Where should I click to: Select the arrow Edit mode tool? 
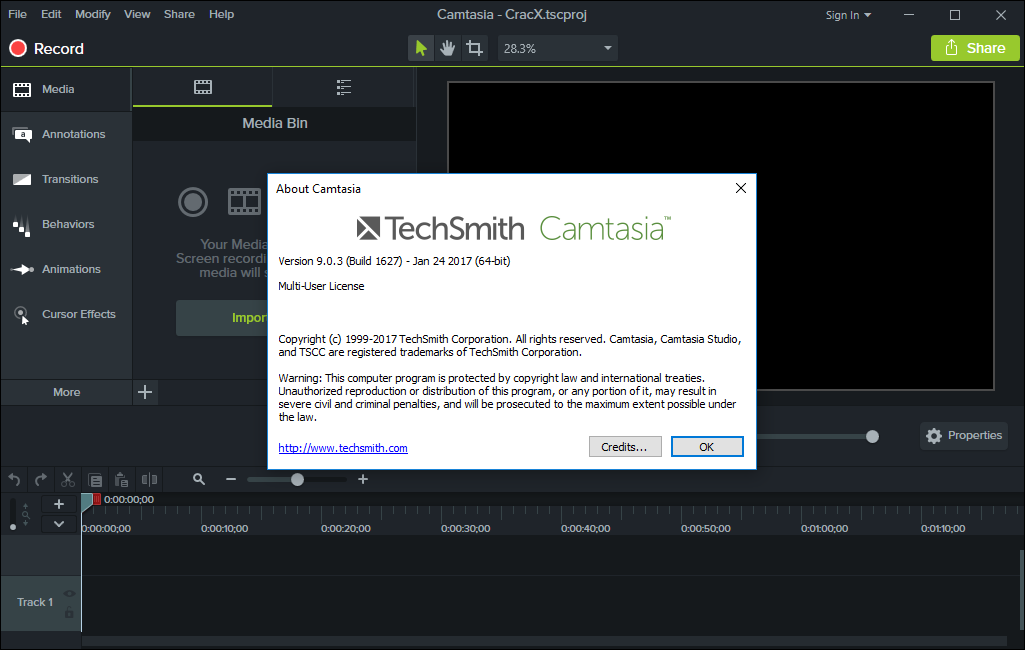pyautogui.click(x=421, y=48)
